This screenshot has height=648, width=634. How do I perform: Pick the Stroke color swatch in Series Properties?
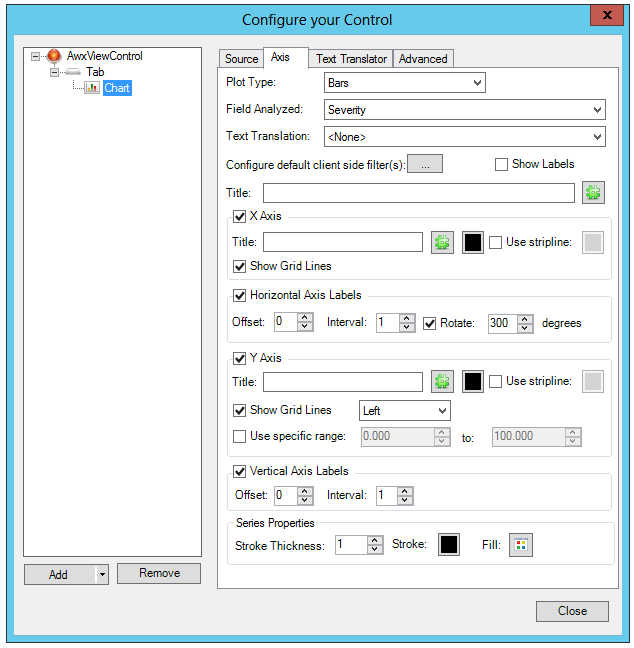pyautogui.click(x=449, y=545)
